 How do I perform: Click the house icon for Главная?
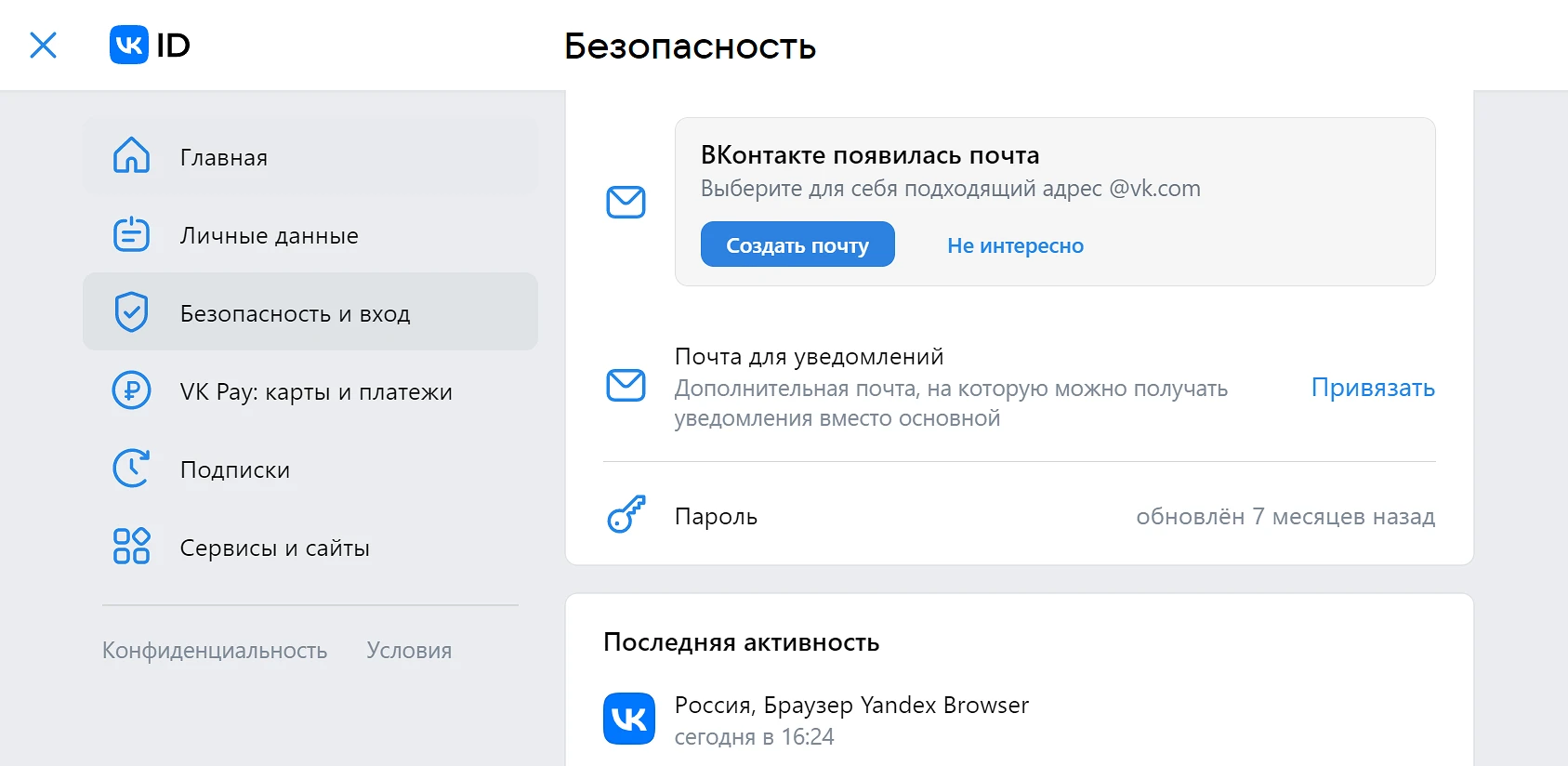[x=131, y=156]
